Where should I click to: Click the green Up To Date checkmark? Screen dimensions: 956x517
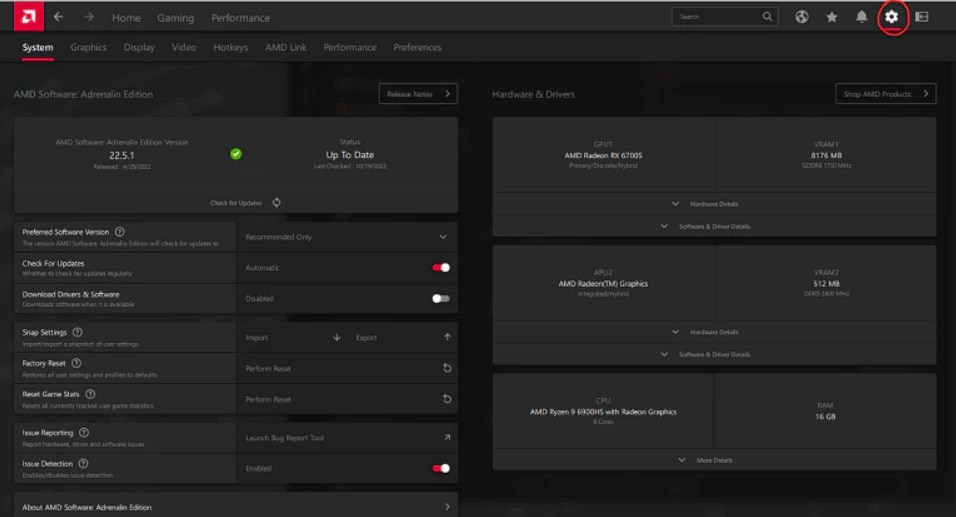click(x=236, y=154)
